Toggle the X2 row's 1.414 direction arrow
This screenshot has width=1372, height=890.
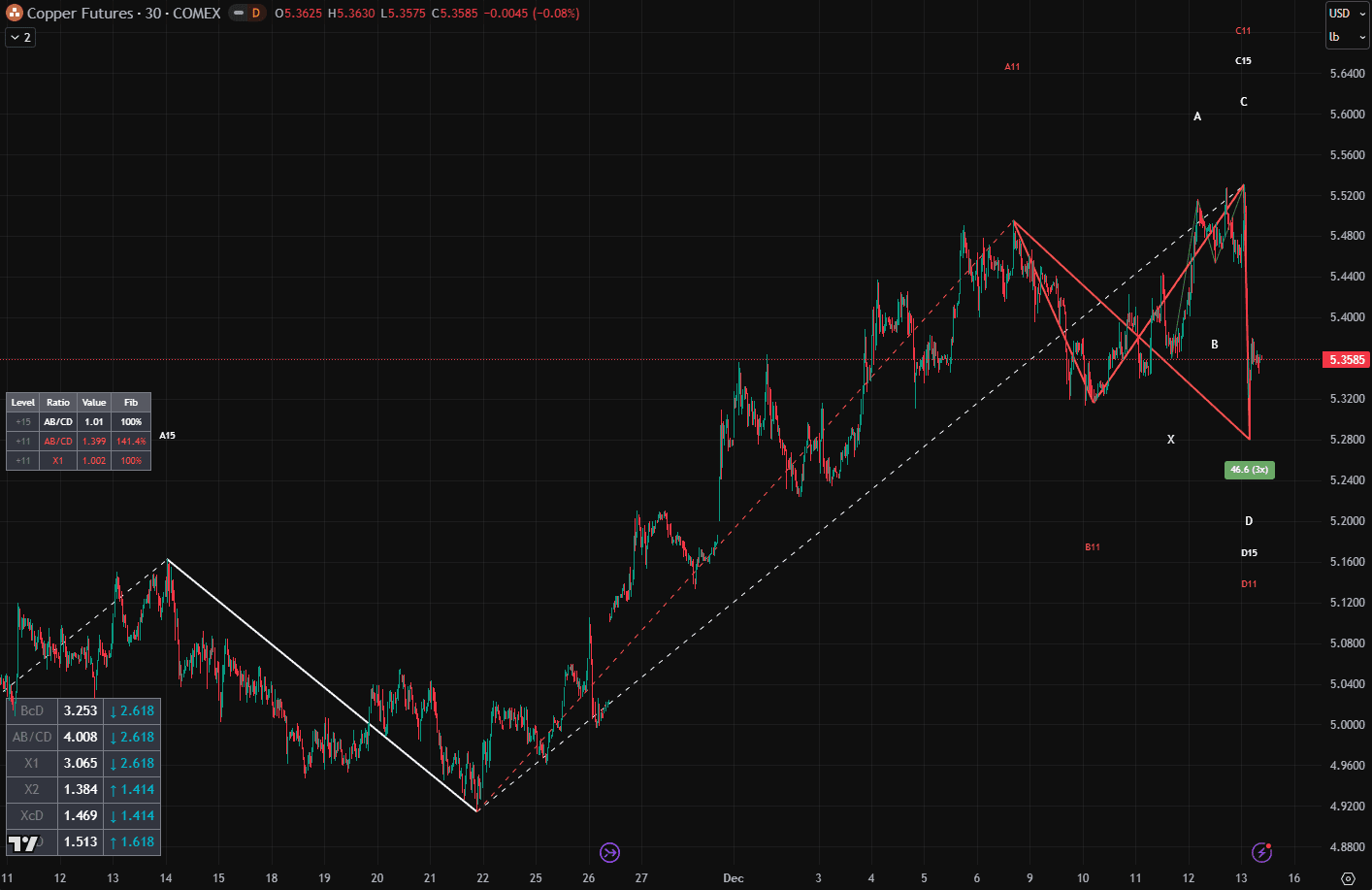click(x=115, y=790)
